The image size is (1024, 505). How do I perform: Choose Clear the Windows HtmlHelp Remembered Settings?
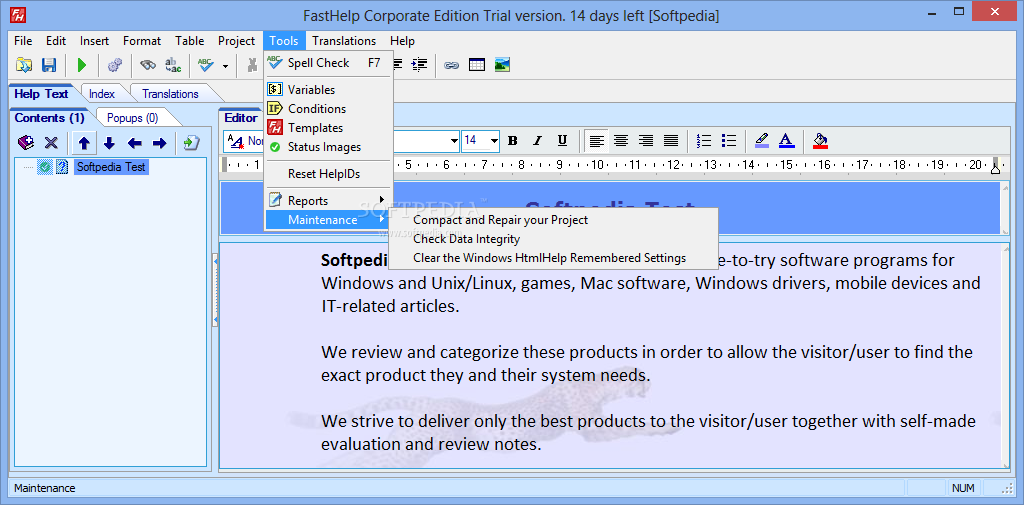(553, 258)
